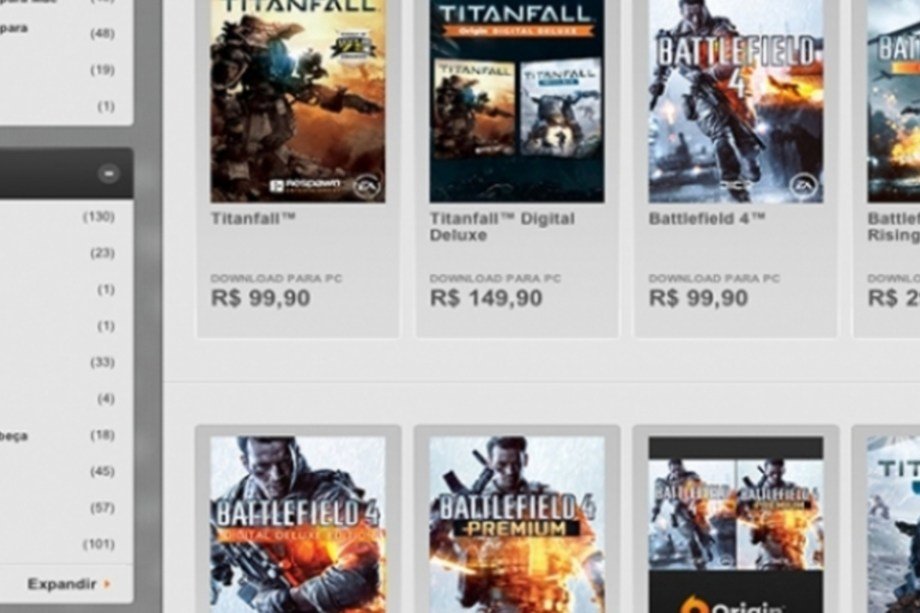920x613 pixels.
Task: Click the EA logo on Titanfall cover
Action: 367,187
